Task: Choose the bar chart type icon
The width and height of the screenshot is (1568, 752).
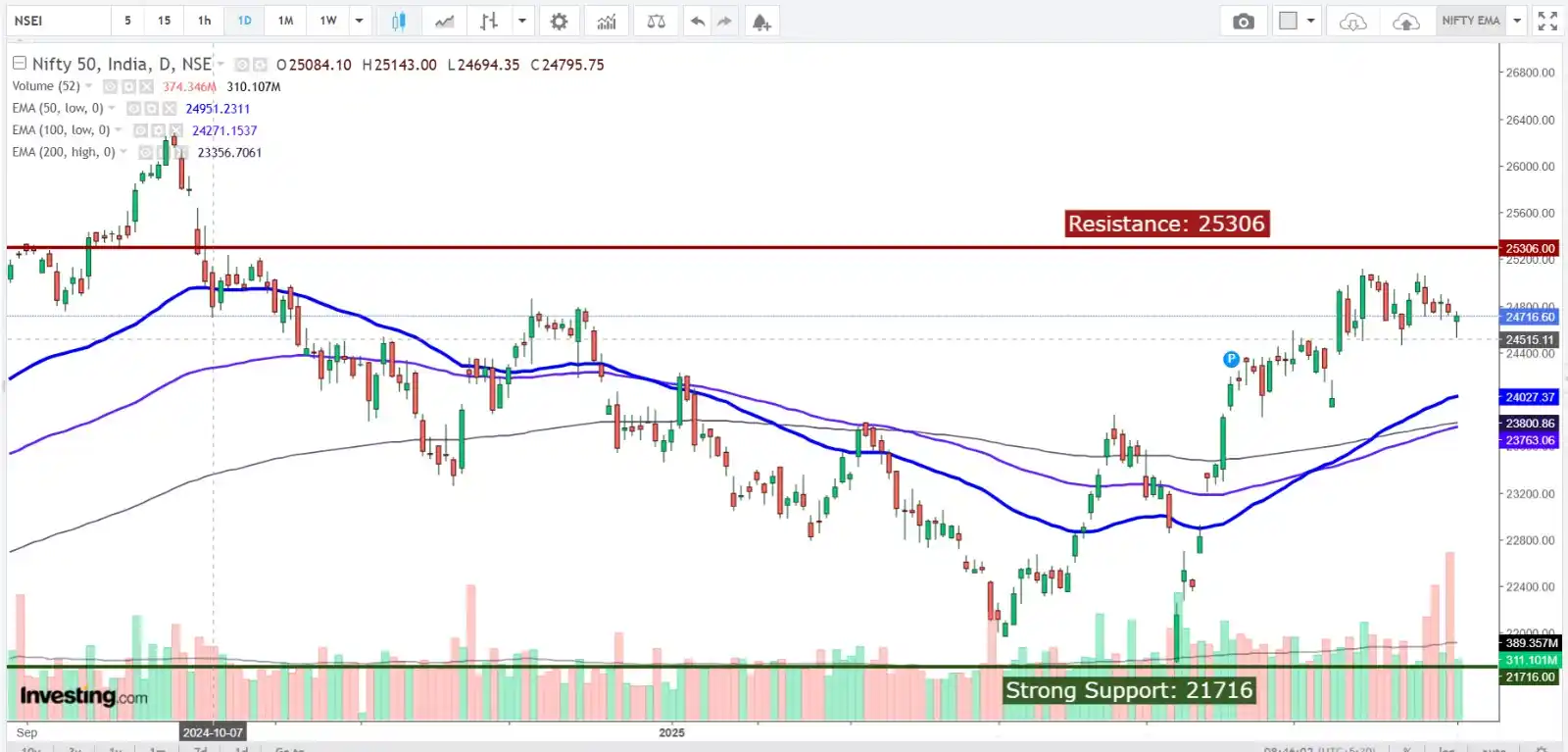Action: (489, 21)
